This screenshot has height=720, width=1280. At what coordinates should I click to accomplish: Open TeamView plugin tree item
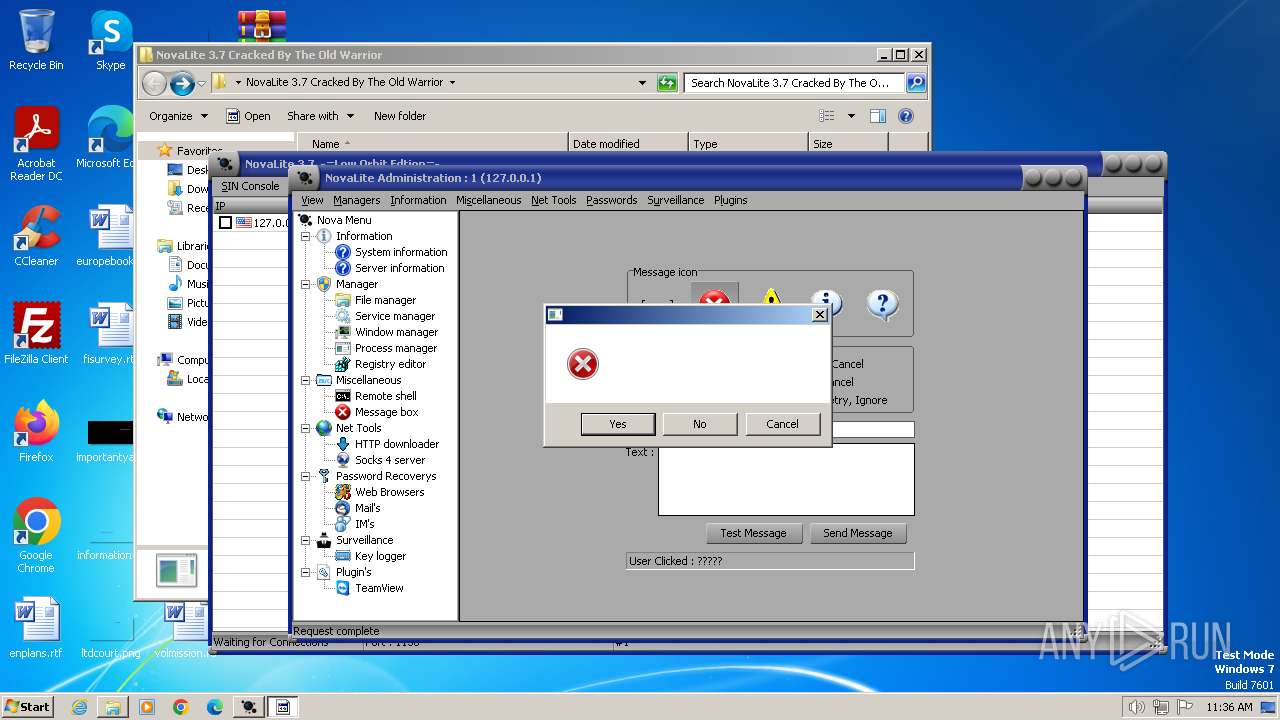(379, 588)
